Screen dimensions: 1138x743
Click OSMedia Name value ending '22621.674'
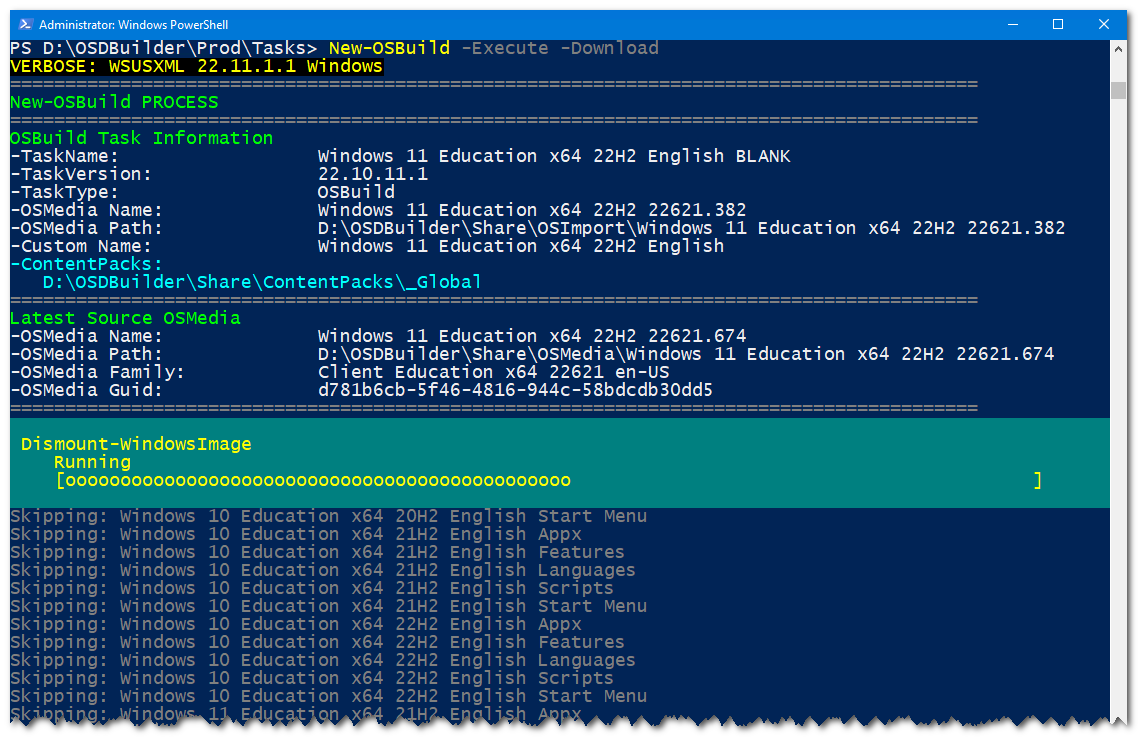click(x=532, y=336)
